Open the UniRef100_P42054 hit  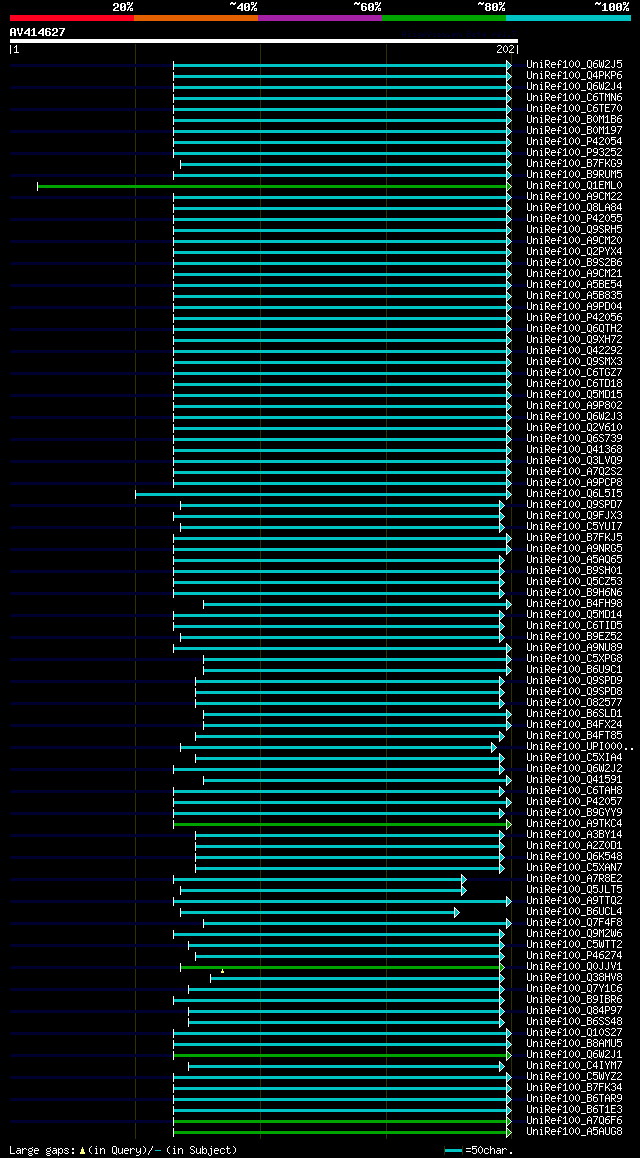click(x=574, y=142)
